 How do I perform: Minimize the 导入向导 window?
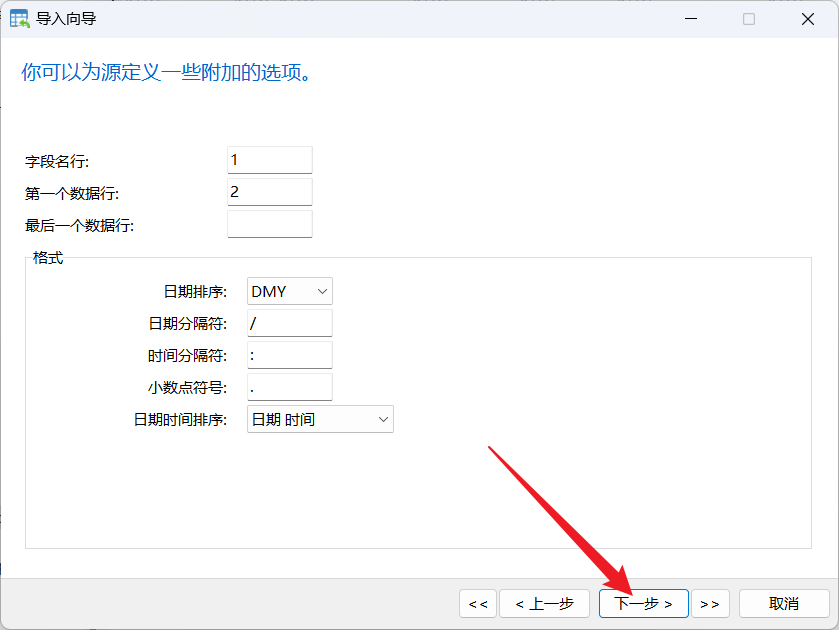[x=691, y=18]
